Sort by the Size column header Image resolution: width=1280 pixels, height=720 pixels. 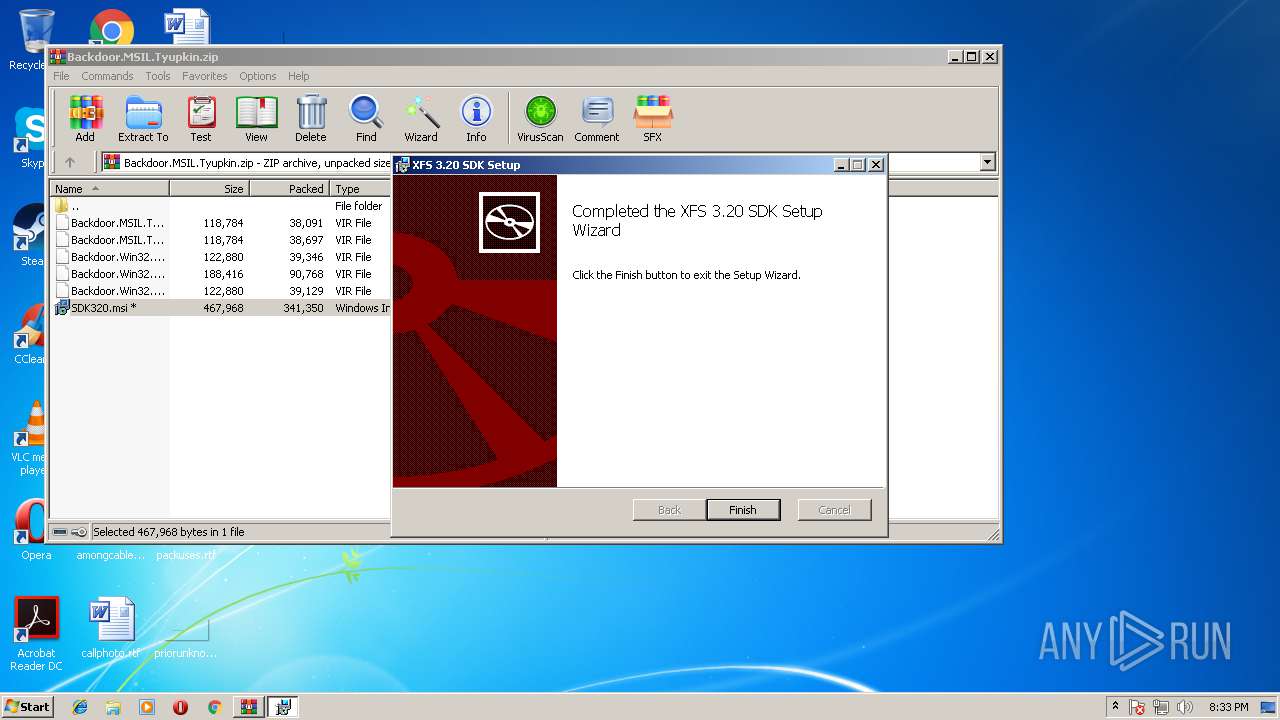209,188
